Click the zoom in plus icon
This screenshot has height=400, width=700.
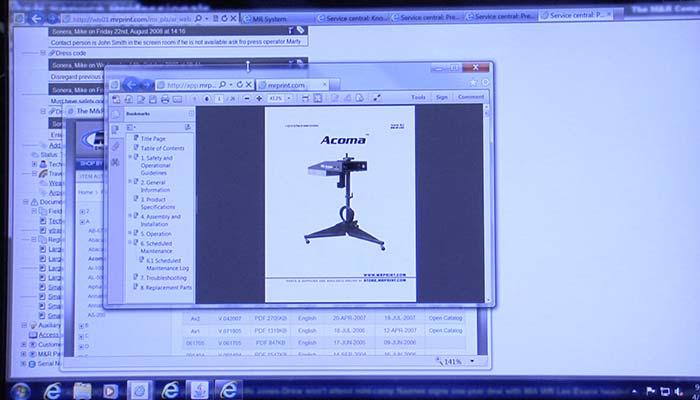click(x=257, y=99)
